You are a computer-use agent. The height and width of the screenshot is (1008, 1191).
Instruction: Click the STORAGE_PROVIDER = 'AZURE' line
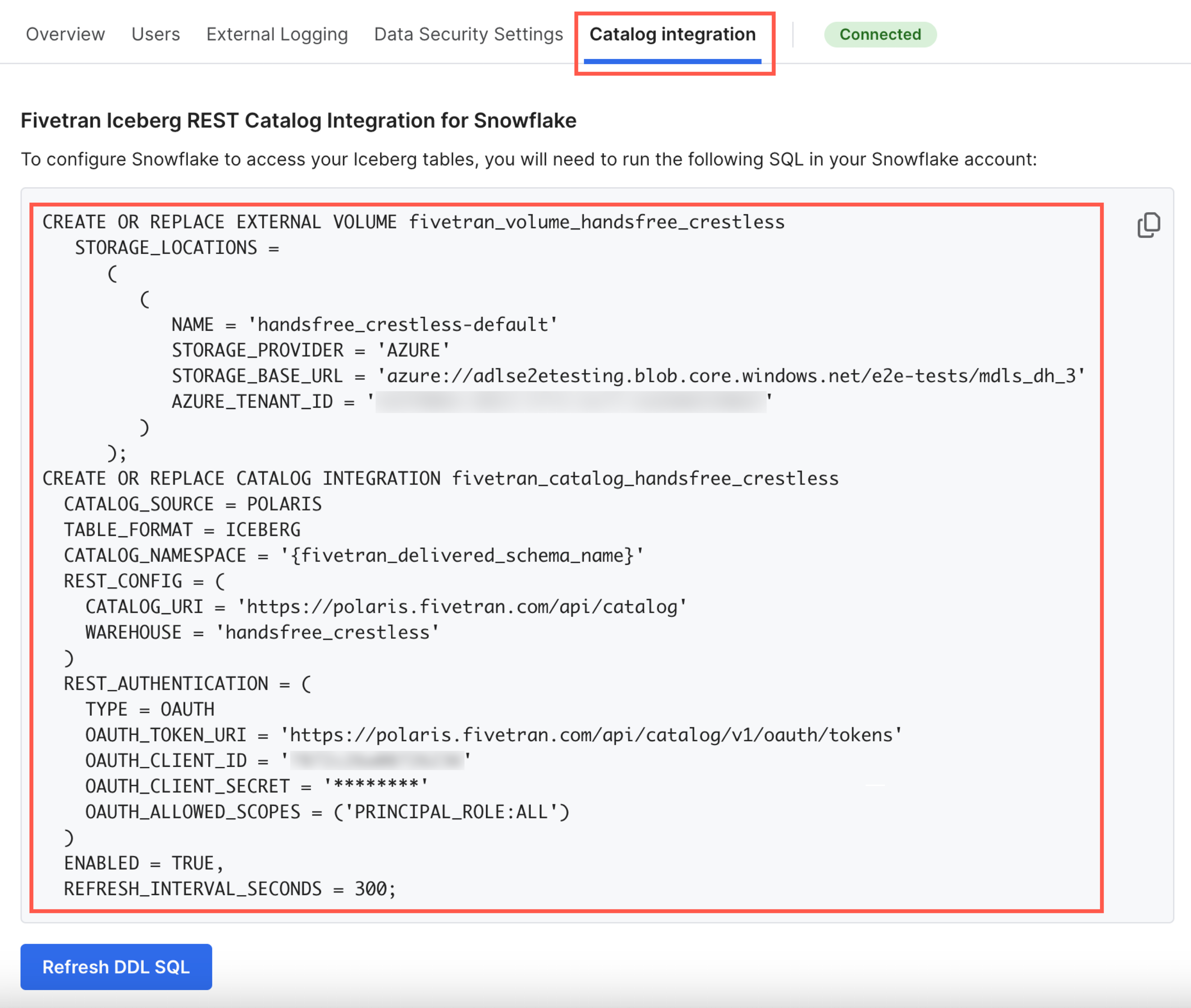click(x=311, y=350)
